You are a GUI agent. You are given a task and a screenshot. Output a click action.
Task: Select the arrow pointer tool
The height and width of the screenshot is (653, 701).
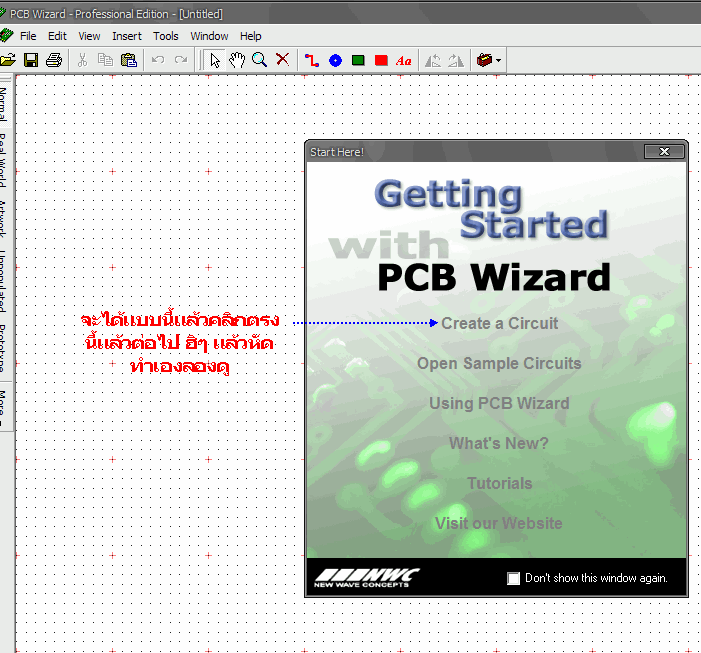point(215,60)
